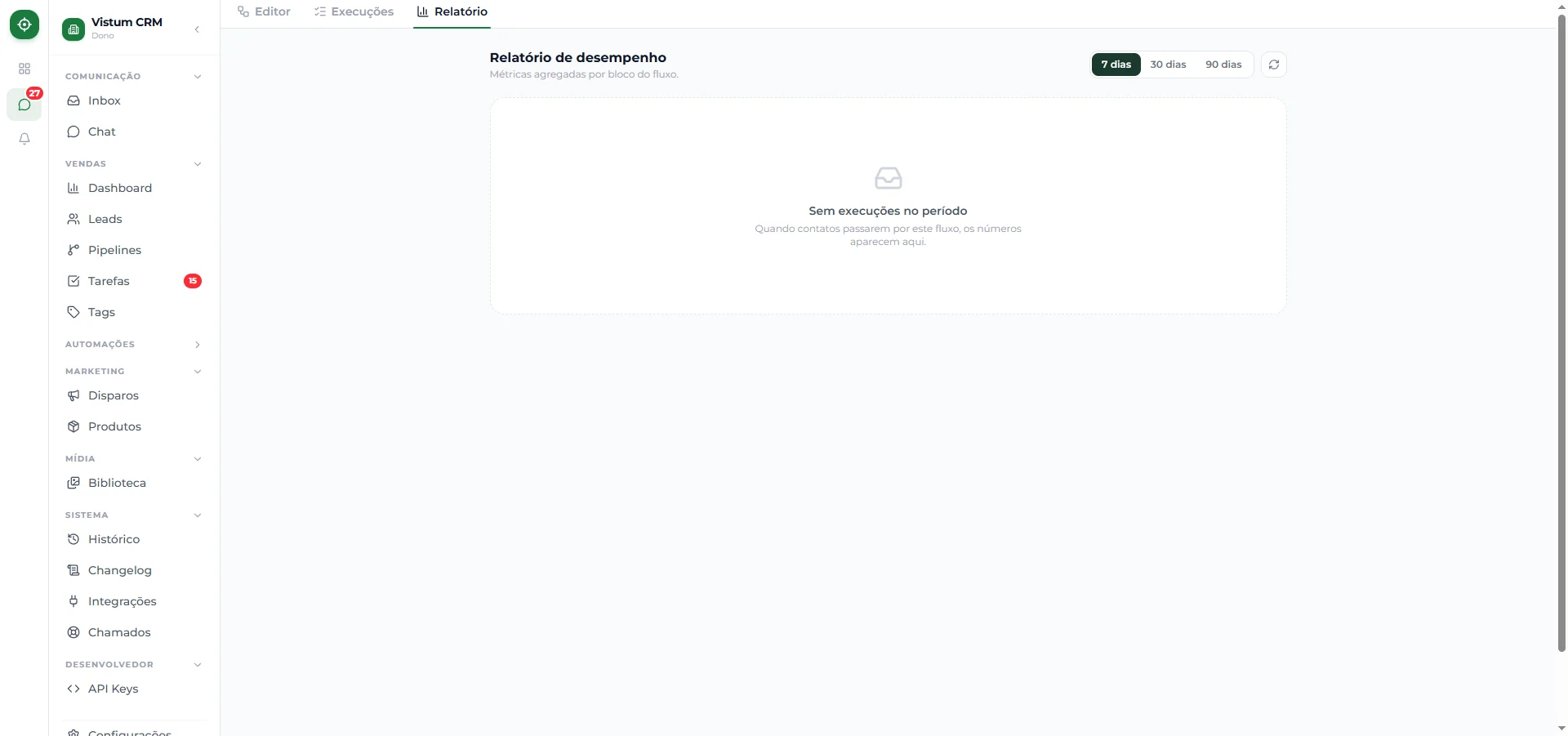Collapse the Comunicação section

click(197, 76)
